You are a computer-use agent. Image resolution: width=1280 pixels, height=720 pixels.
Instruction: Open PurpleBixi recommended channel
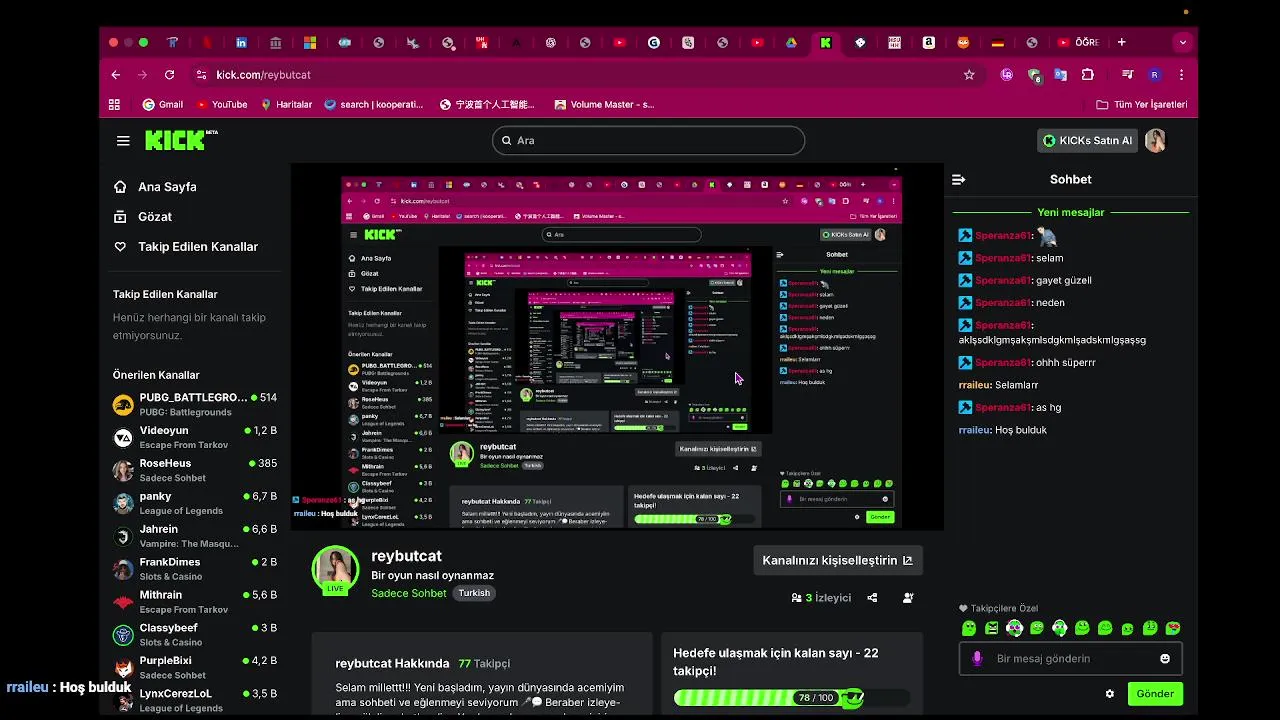point(195,667)
